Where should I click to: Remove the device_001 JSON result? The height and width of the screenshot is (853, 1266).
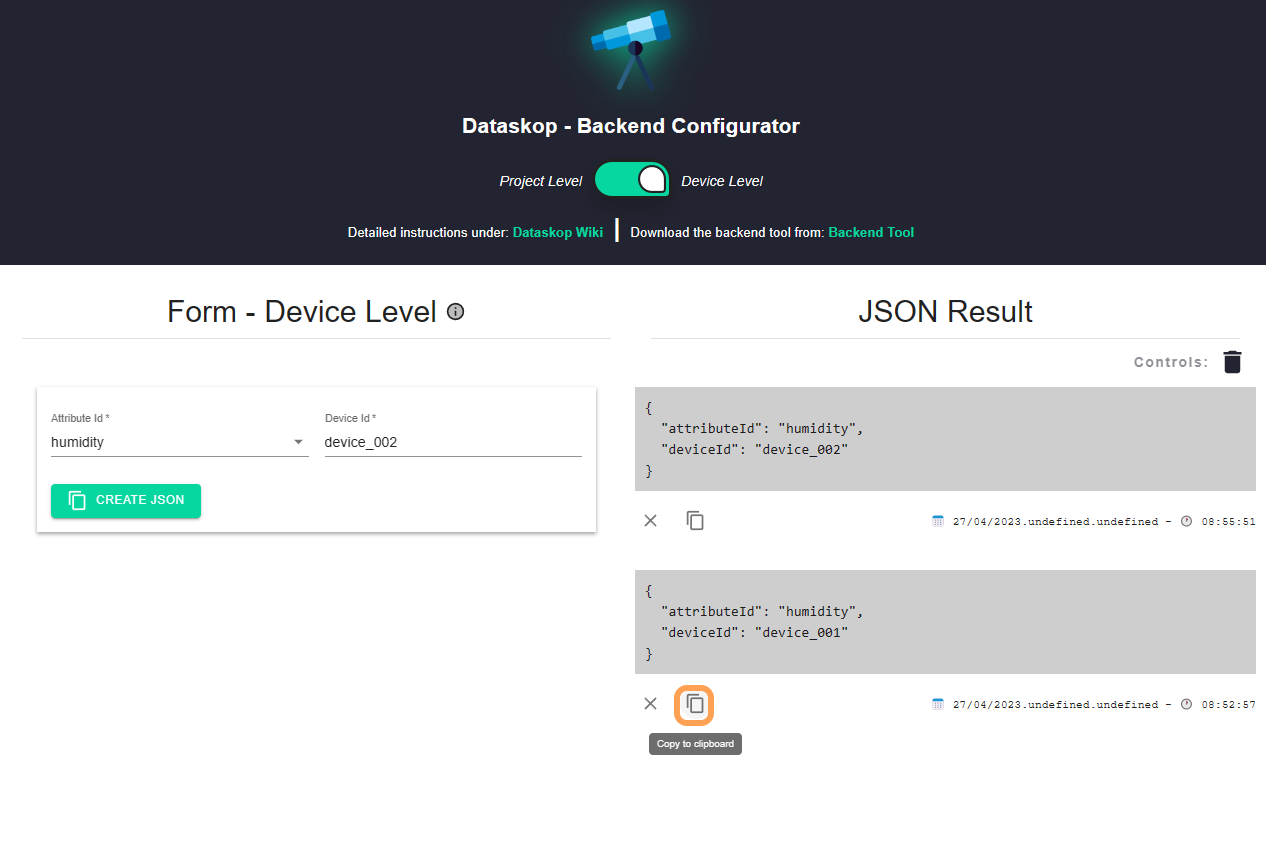651,704
